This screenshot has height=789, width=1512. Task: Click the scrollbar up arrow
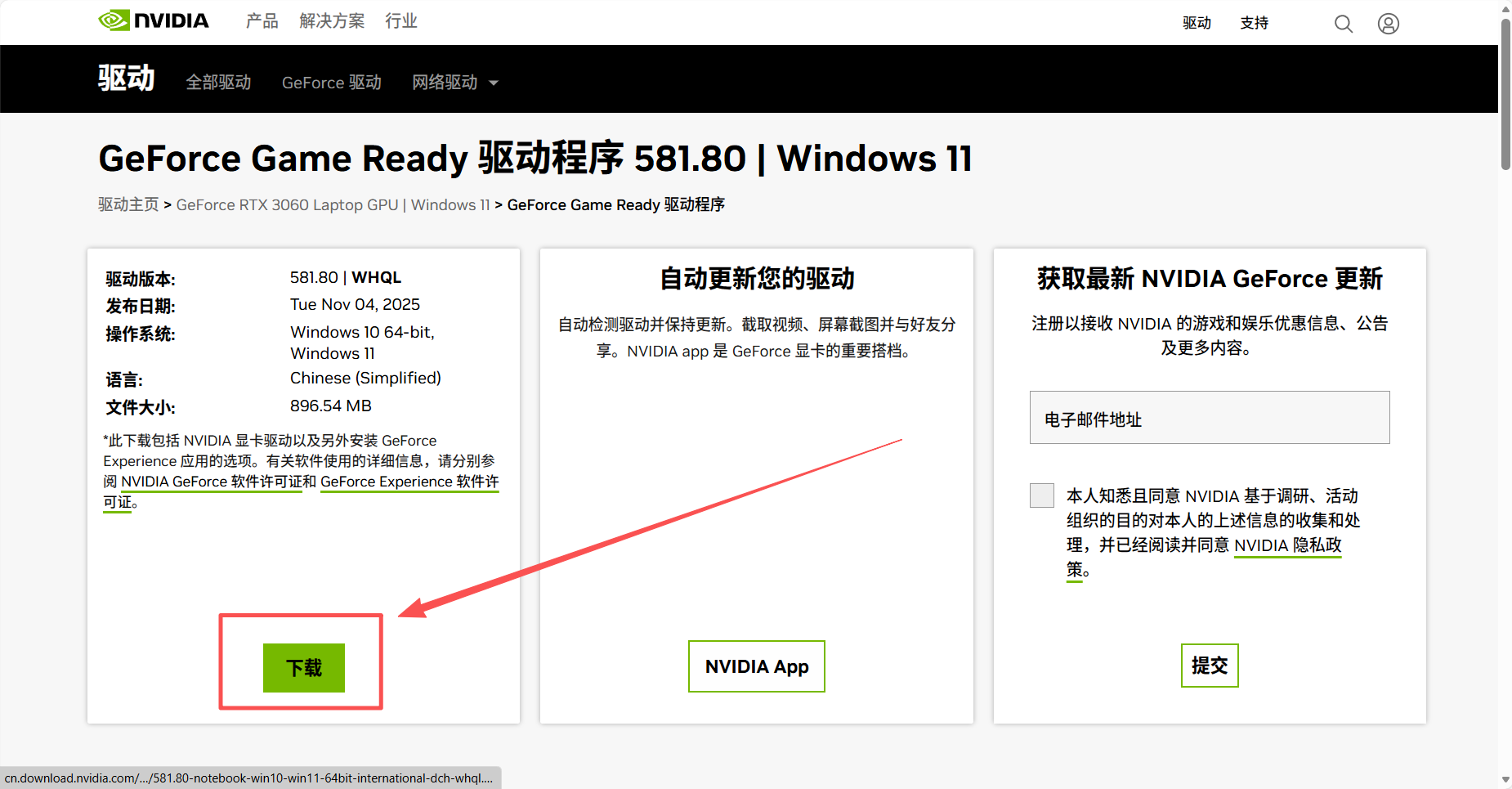pyautogui.click(x=1505, y=8)
